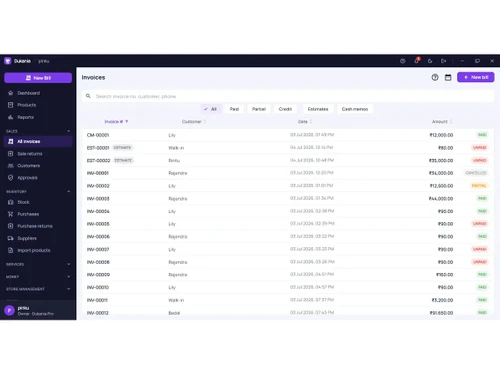Select the Paid filter chip
The width and height of the screenshot is (500, 375).
(x=234, y=109)
